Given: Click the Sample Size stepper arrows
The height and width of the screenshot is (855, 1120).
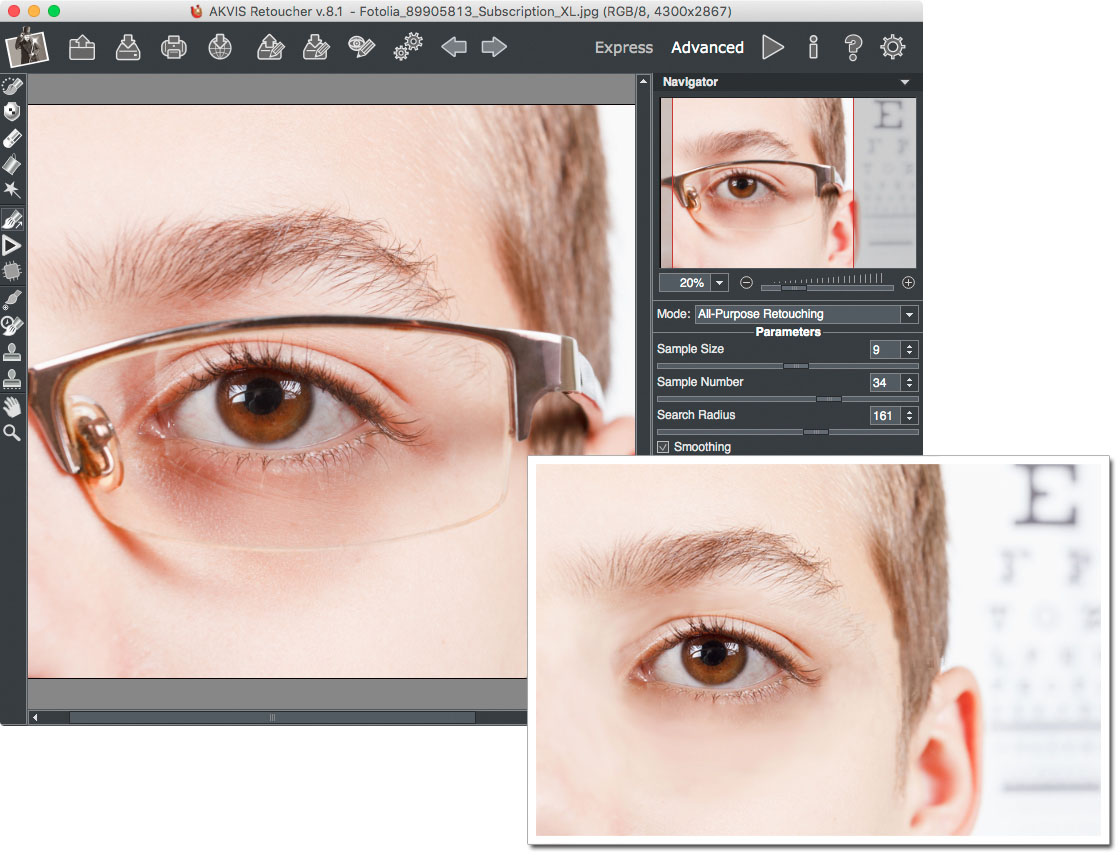Looking at the screenshot, I should 909,349.
